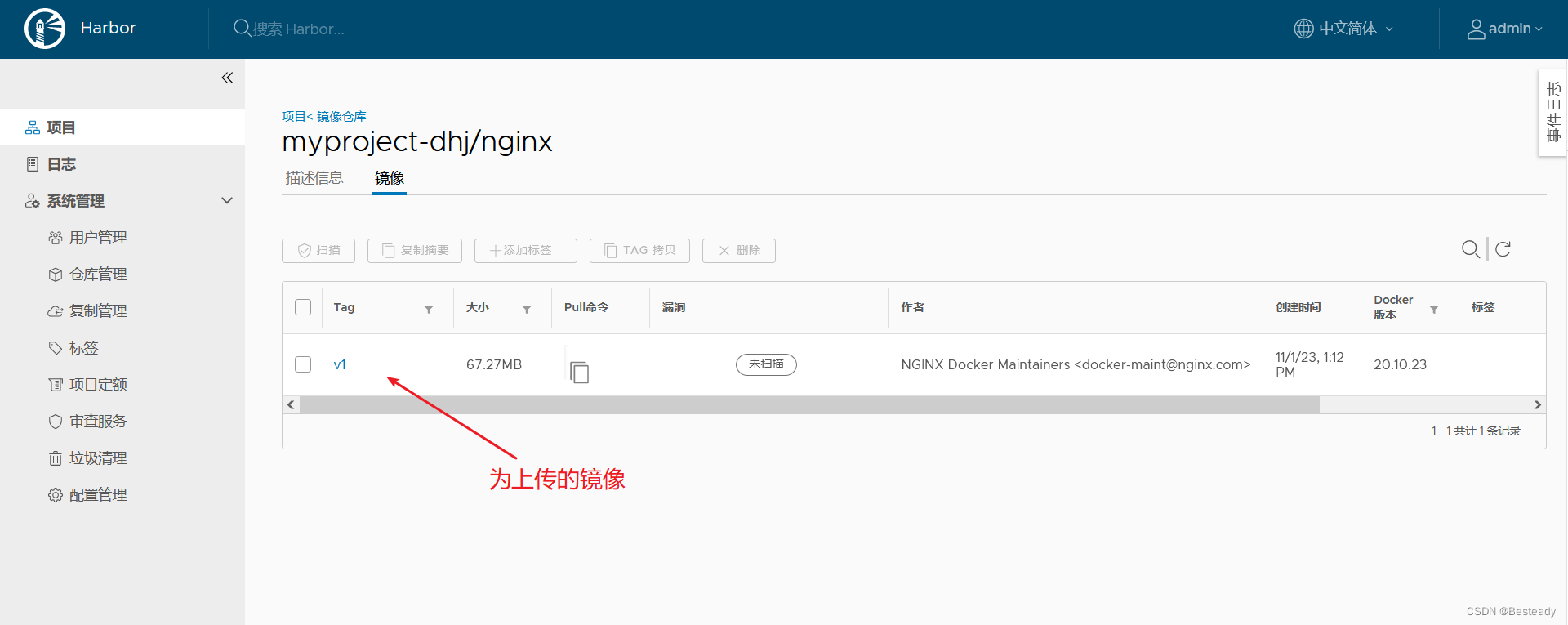
Task: Click the 漏洞 column header
Action: (x=674, y=307)
